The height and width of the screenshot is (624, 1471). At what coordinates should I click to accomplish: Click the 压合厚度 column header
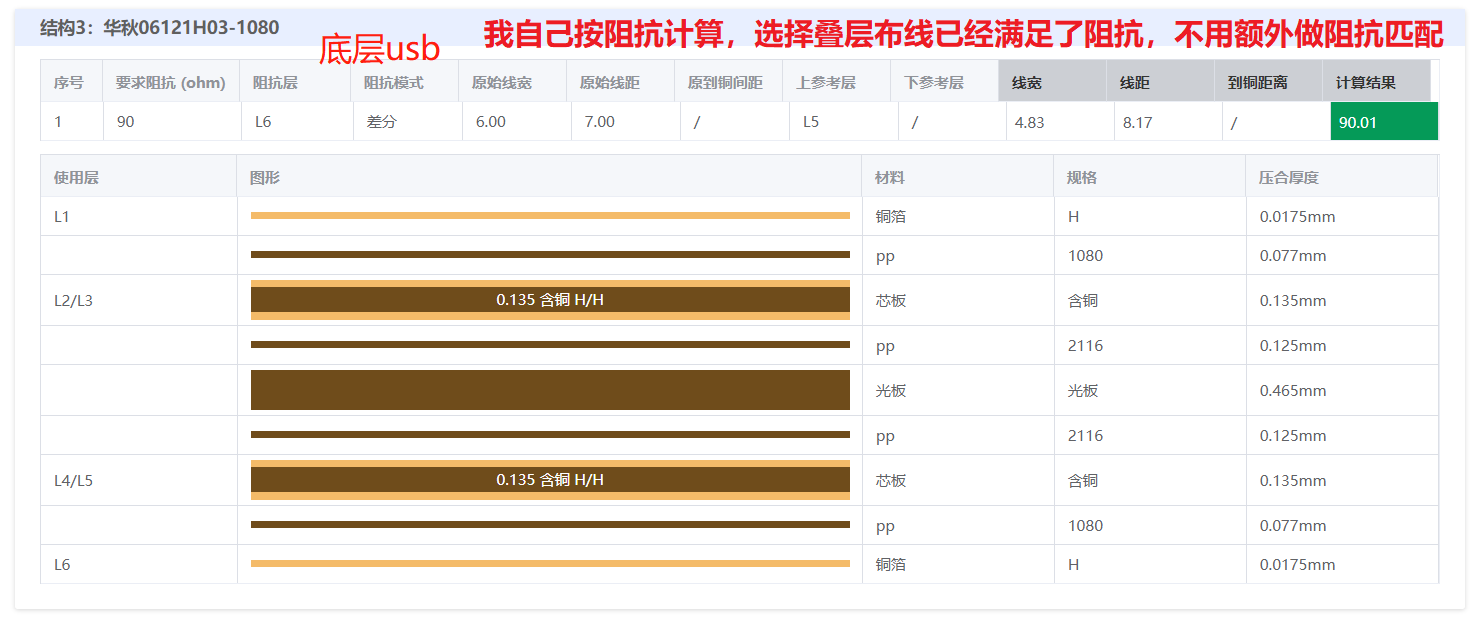1290,176
